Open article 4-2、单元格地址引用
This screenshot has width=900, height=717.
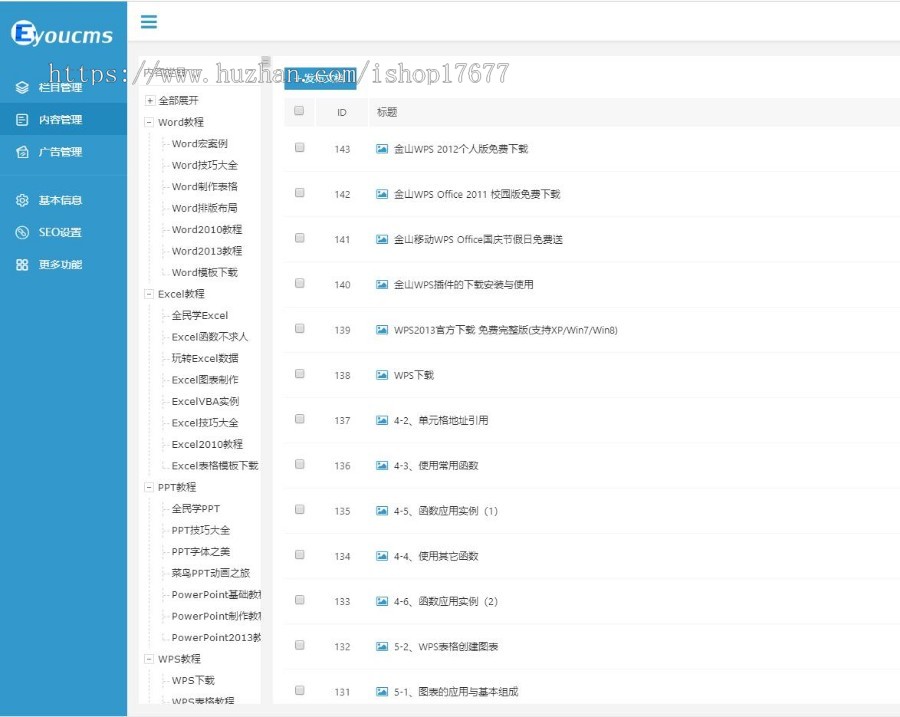pos(441,420)
